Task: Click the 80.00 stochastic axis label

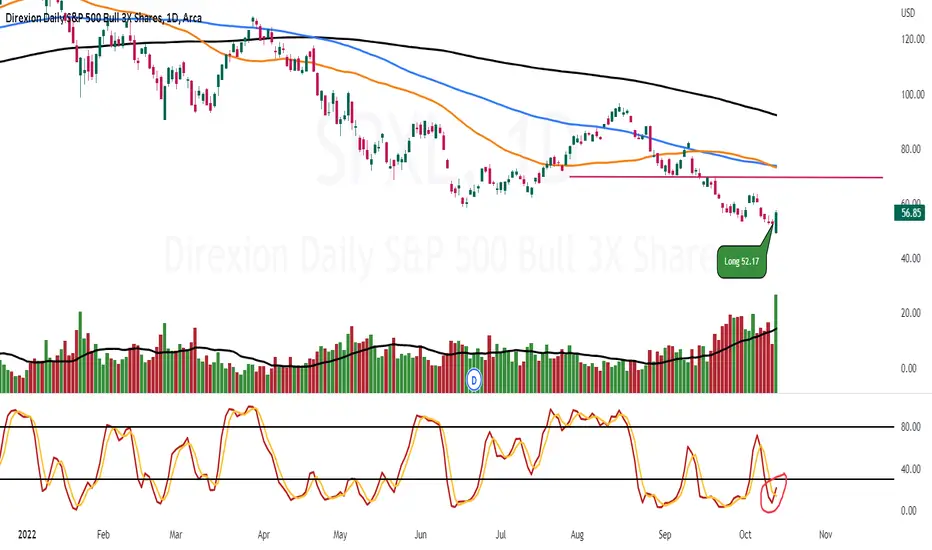Action: (911, 427)
